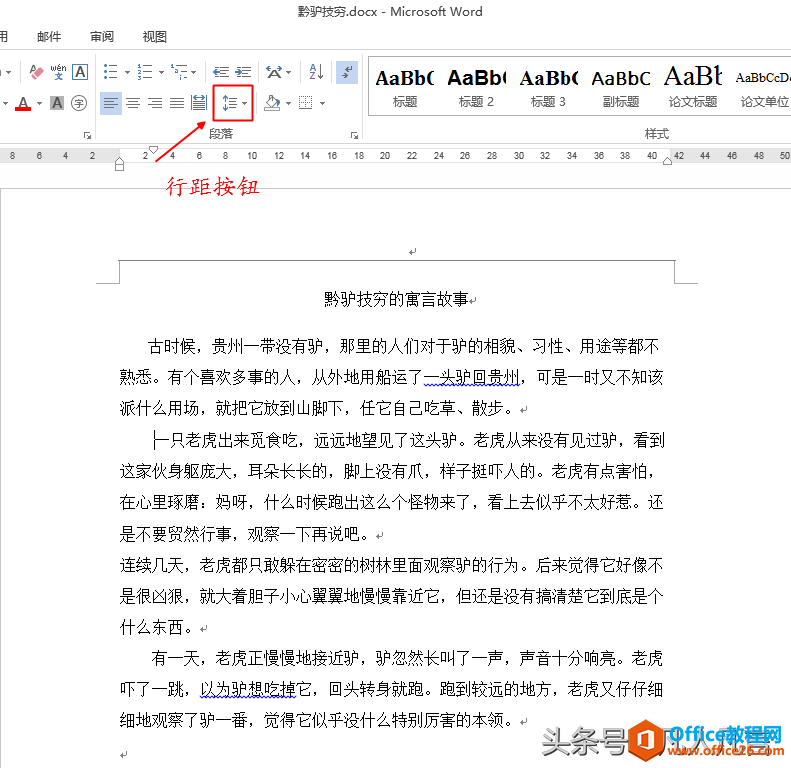
Task: Click the header area paragraph mark
Action: (413, 251)
